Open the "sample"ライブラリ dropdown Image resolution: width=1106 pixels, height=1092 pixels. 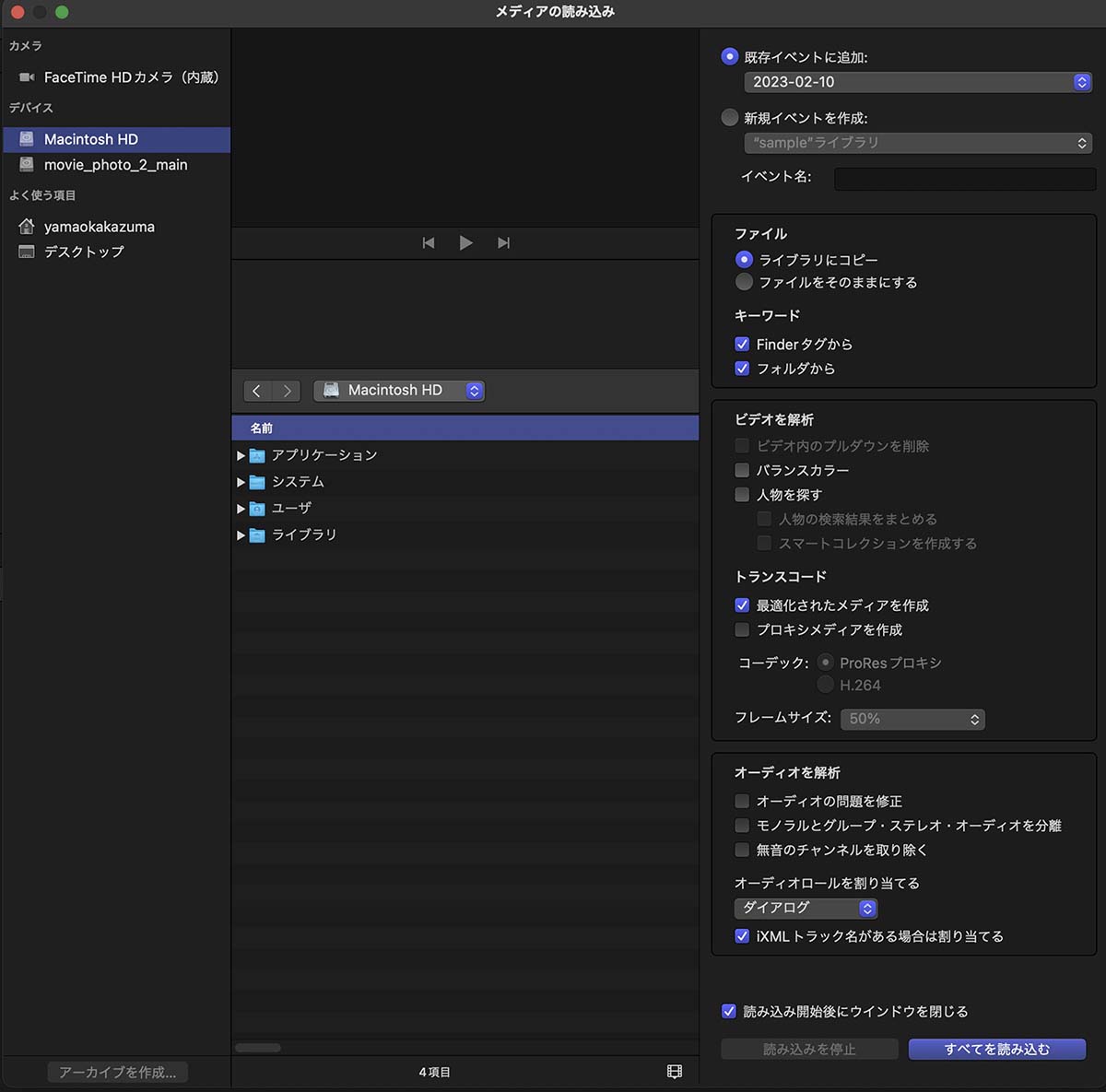(918, 143)
